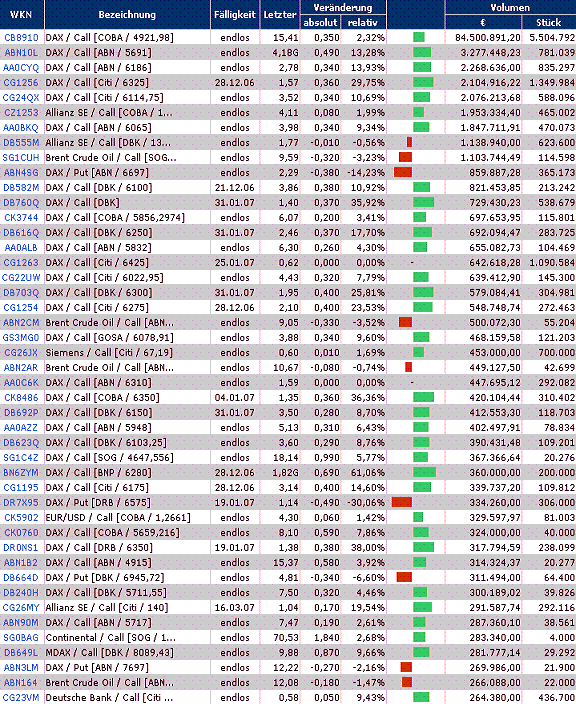
Task: Click volume value 84.500.891,20
Action: pyautogui.click(x=488, y=38)
